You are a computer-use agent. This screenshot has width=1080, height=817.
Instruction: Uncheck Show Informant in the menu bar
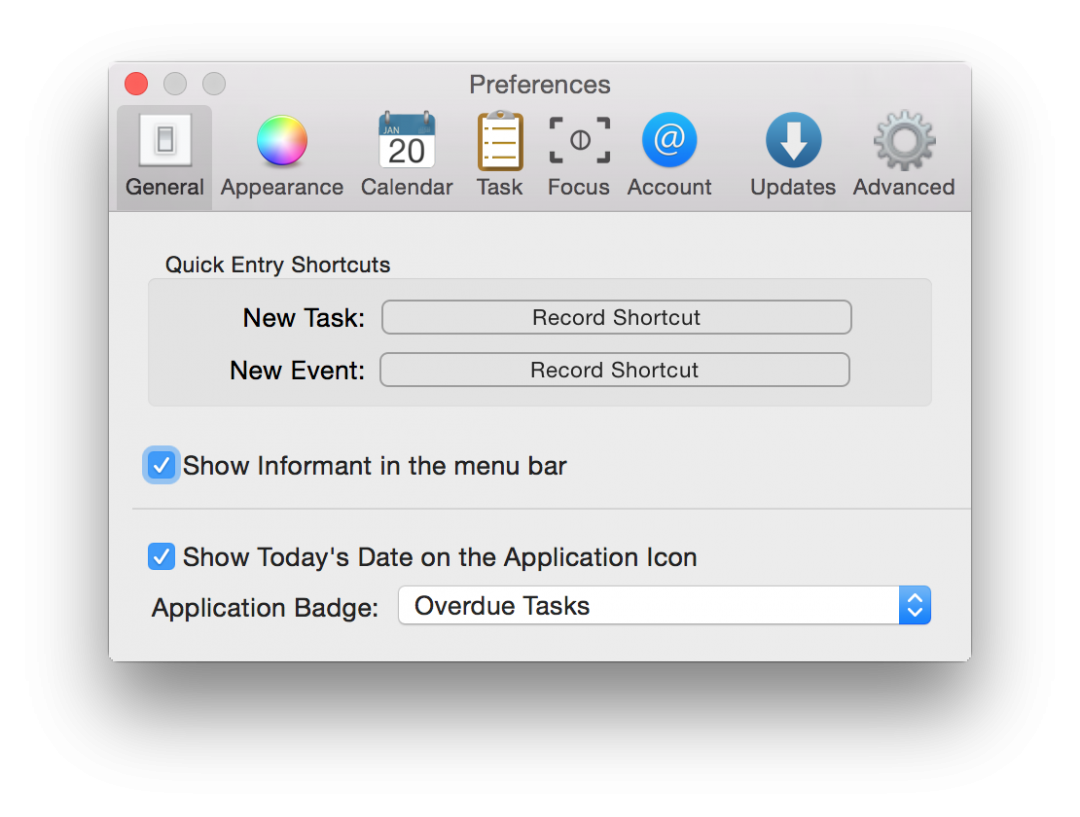161,466
